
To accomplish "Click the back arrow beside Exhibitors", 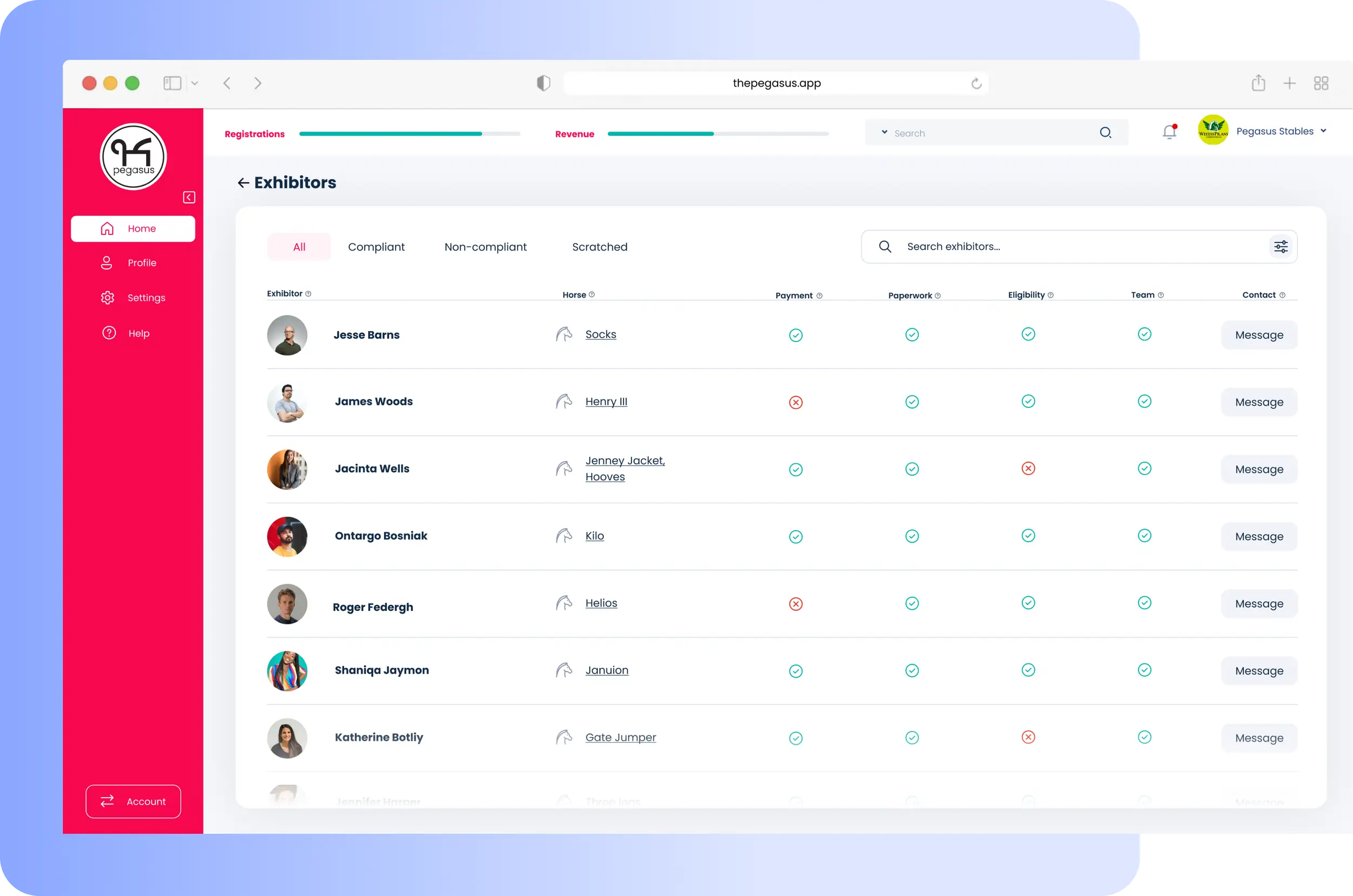I will pyautogui.click(x=244, y=183).
